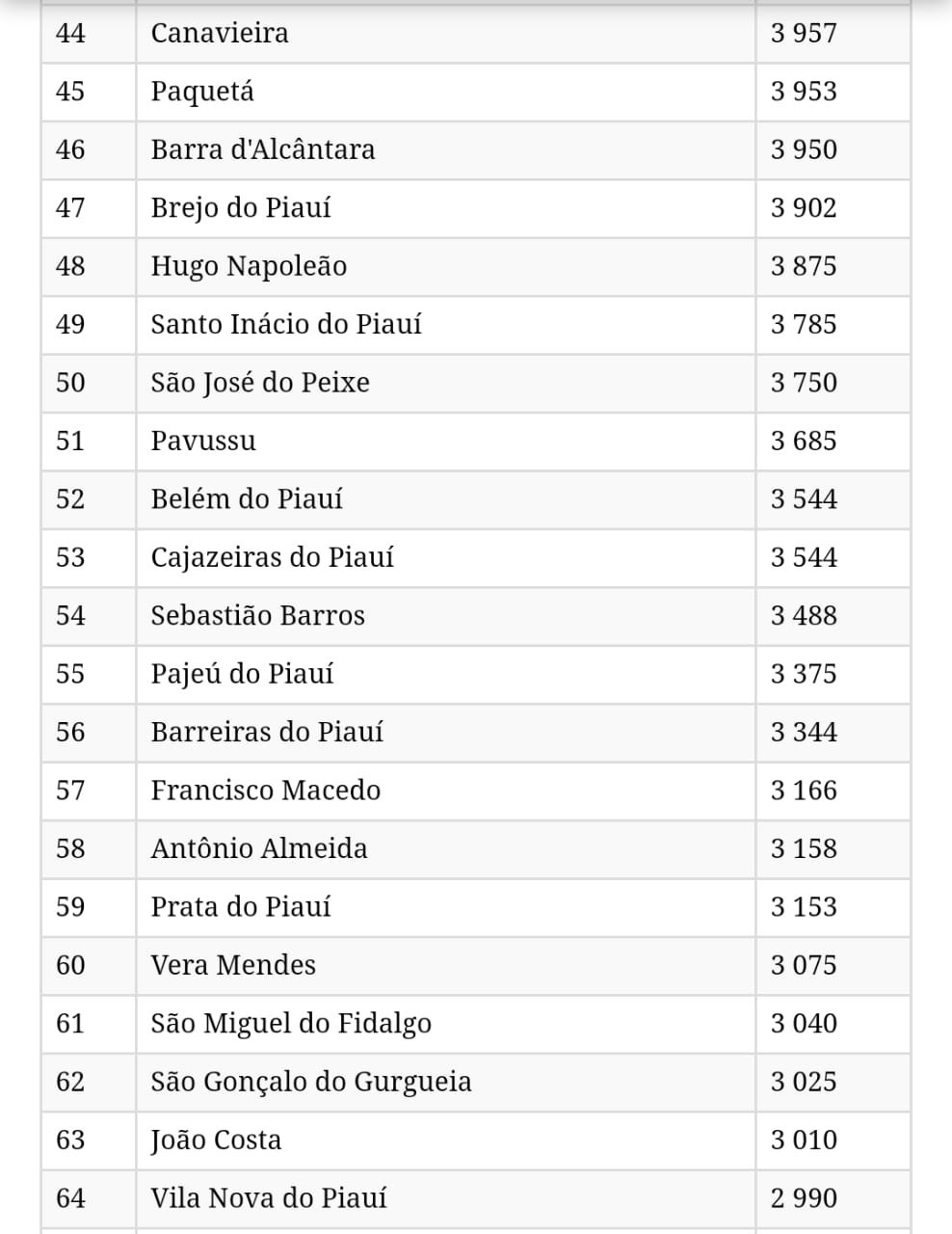Click Prata do Piauí name

coord(241,907)
